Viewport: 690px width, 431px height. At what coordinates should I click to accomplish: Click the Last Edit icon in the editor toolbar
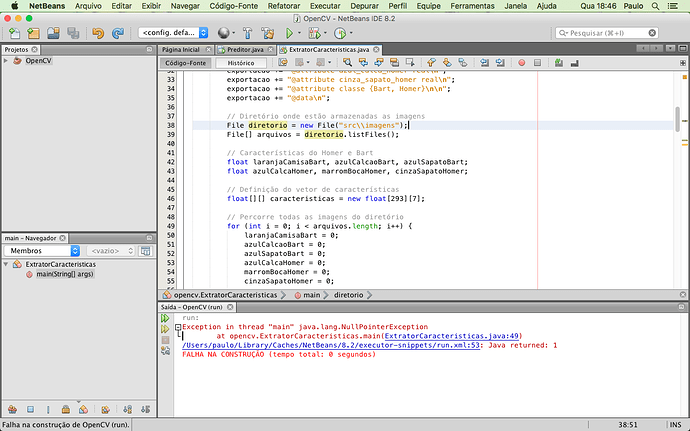click(x=283, y=63)
